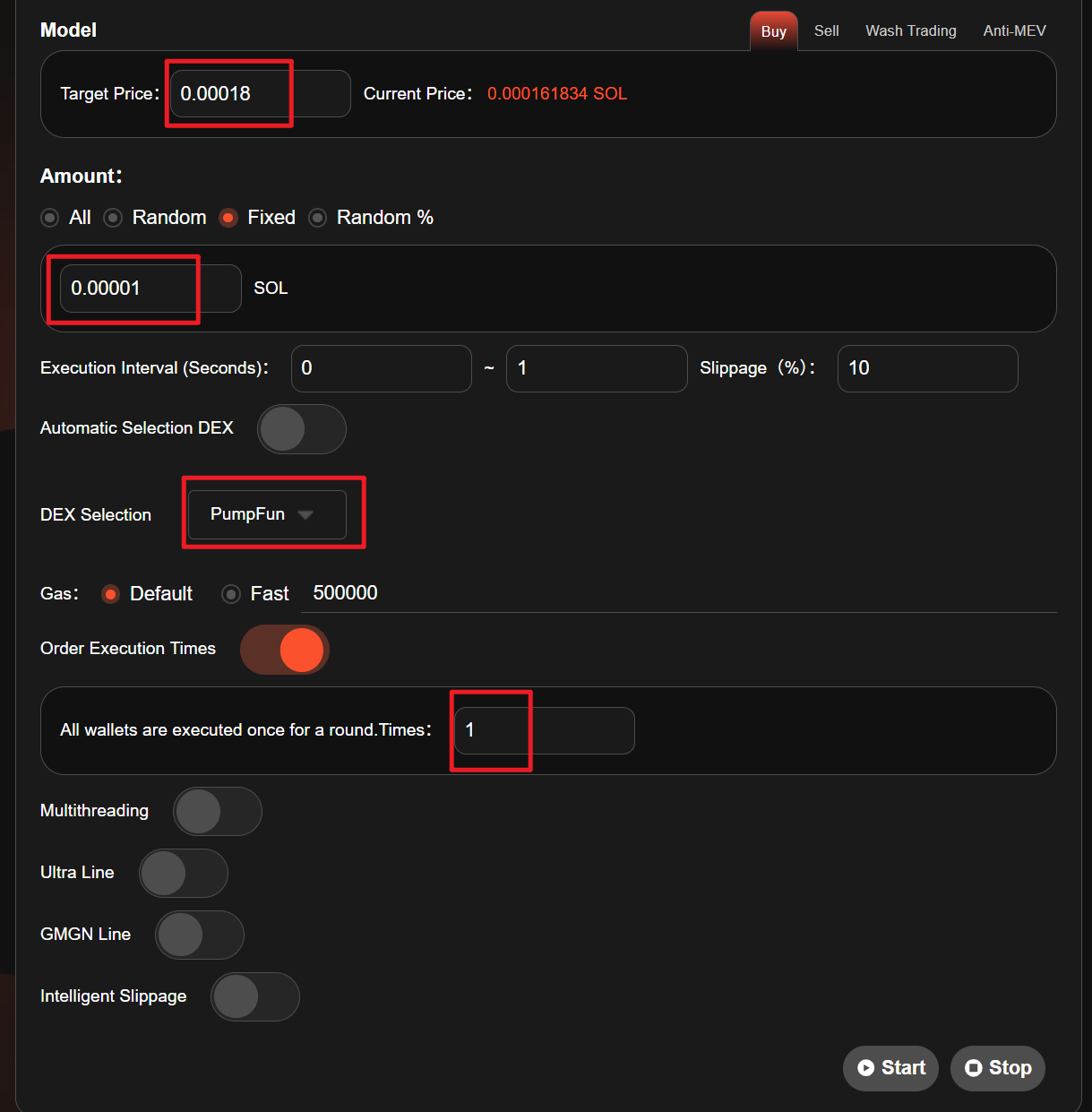Focus the Slippage percentage field
1092x1112 pixels.
click(x=926, y=368)
